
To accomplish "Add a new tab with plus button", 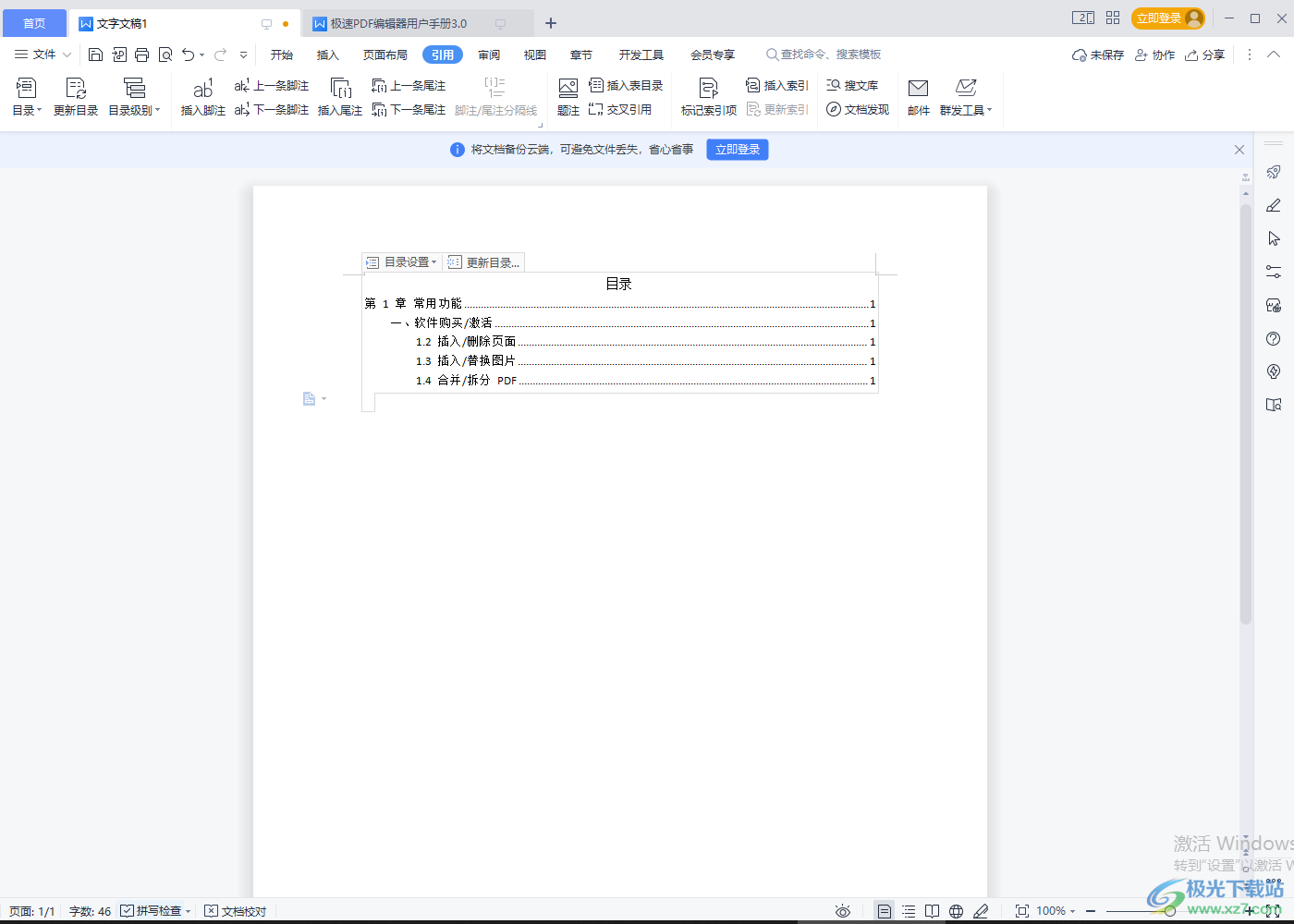I will 551,23.
